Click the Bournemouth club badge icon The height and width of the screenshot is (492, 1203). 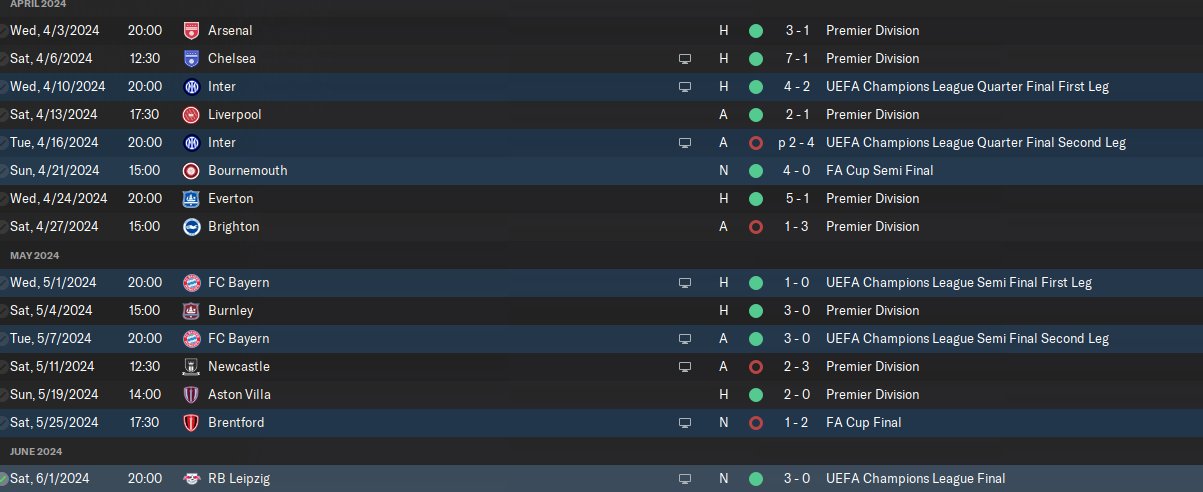pos(192,171)
